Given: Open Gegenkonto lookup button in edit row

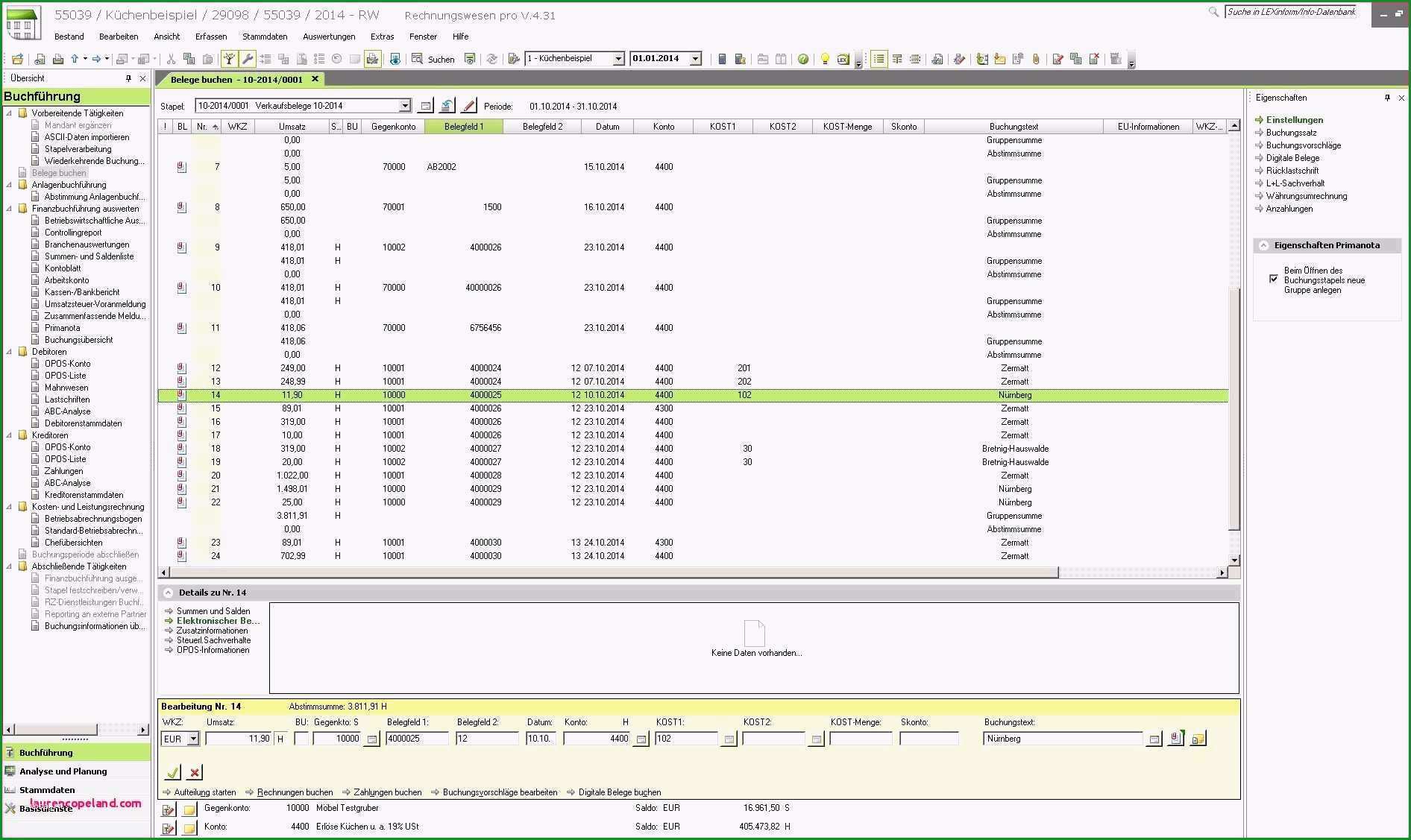Looking at the screenshot, I should point(372,739).
